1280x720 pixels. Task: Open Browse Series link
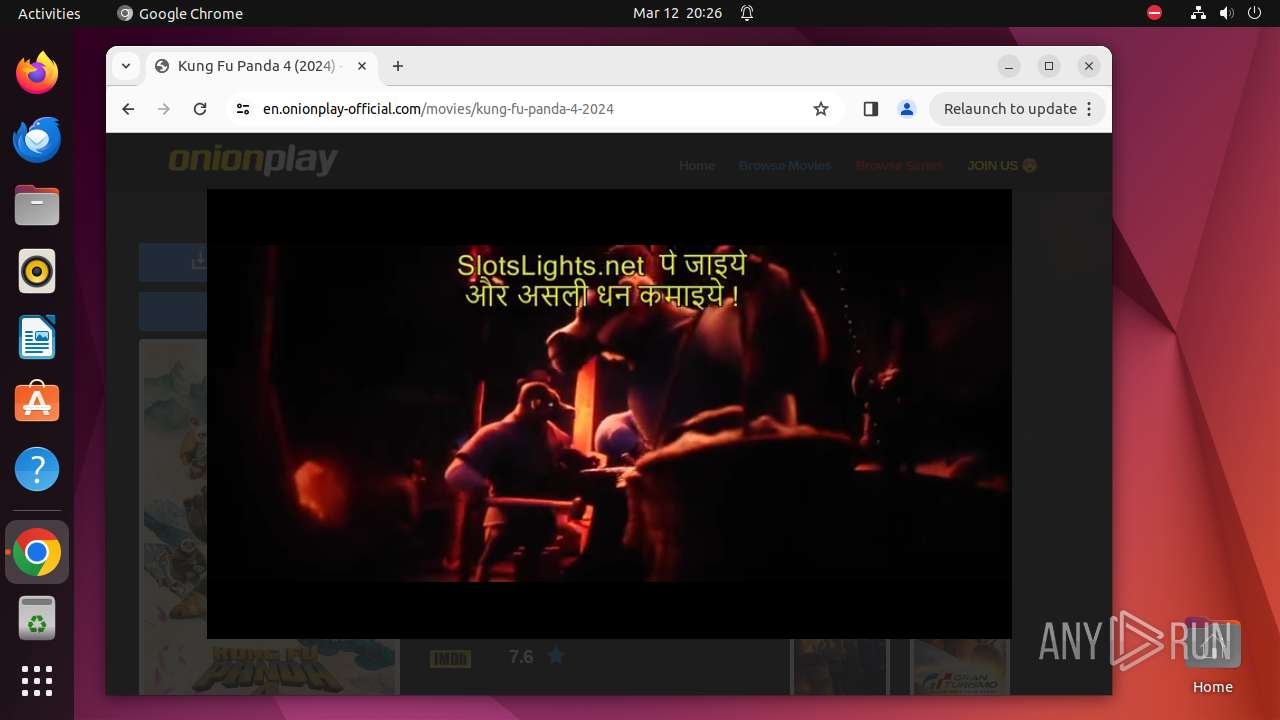(899, 165)
